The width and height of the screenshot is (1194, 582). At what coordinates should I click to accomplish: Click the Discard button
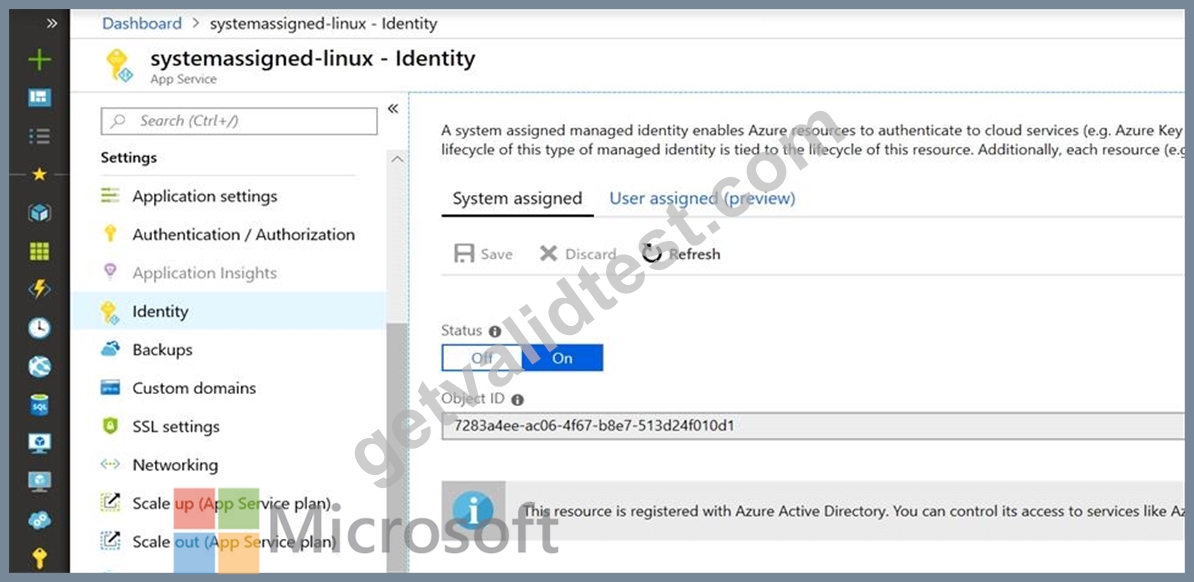578,254
